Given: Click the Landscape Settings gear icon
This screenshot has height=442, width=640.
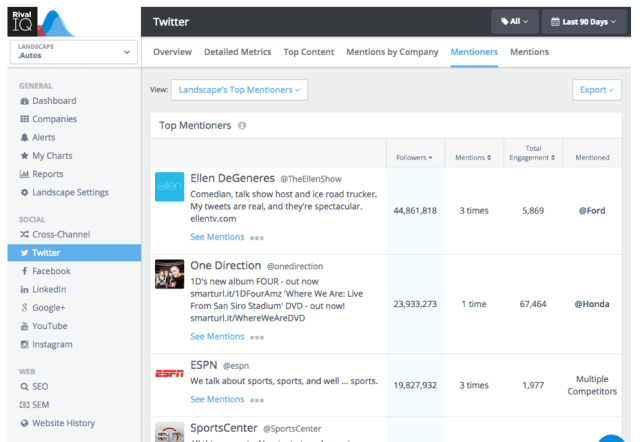Looking at the screenshot, I should (24, 192).
